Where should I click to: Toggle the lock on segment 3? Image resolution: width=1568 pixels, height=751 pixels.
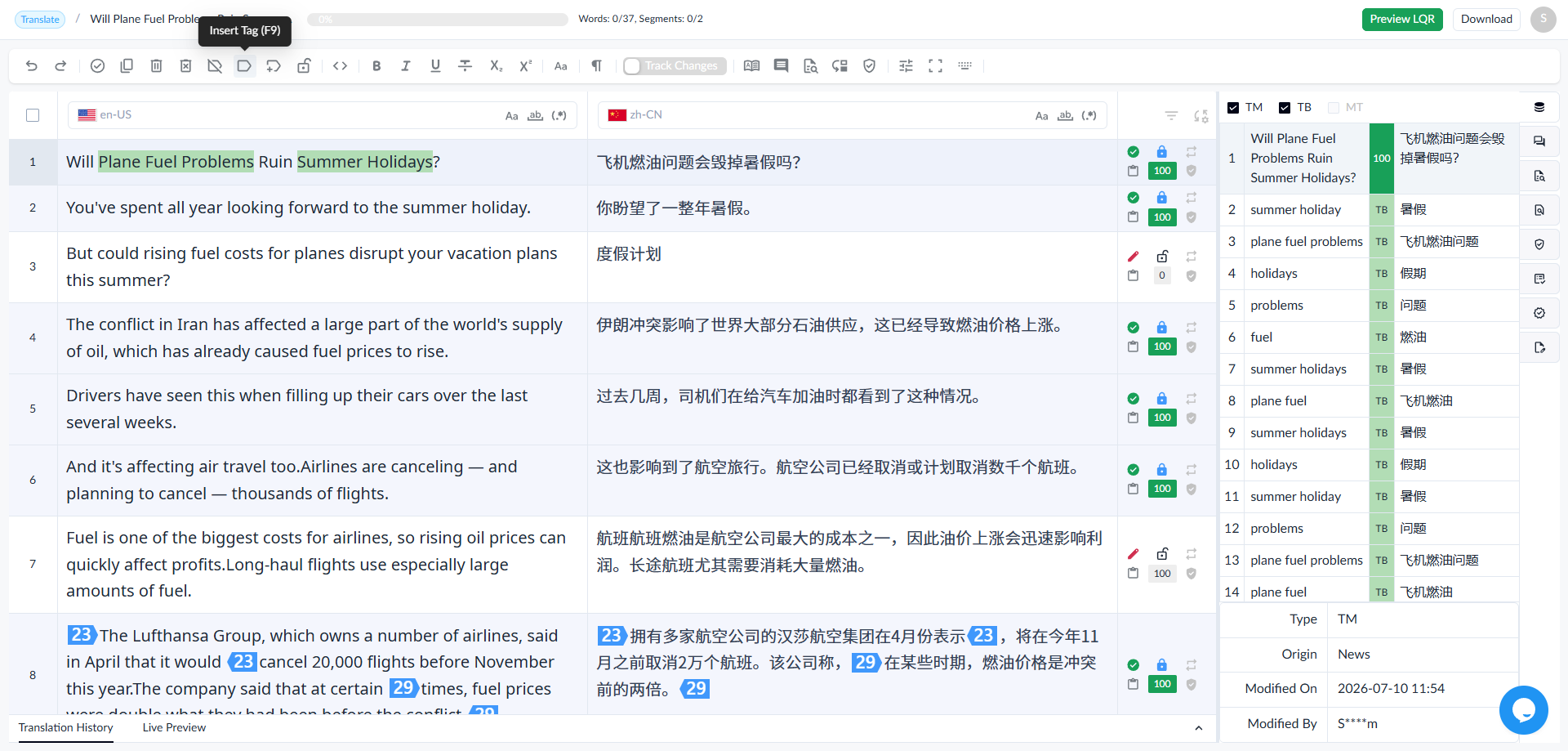[x=1162, y=256]
